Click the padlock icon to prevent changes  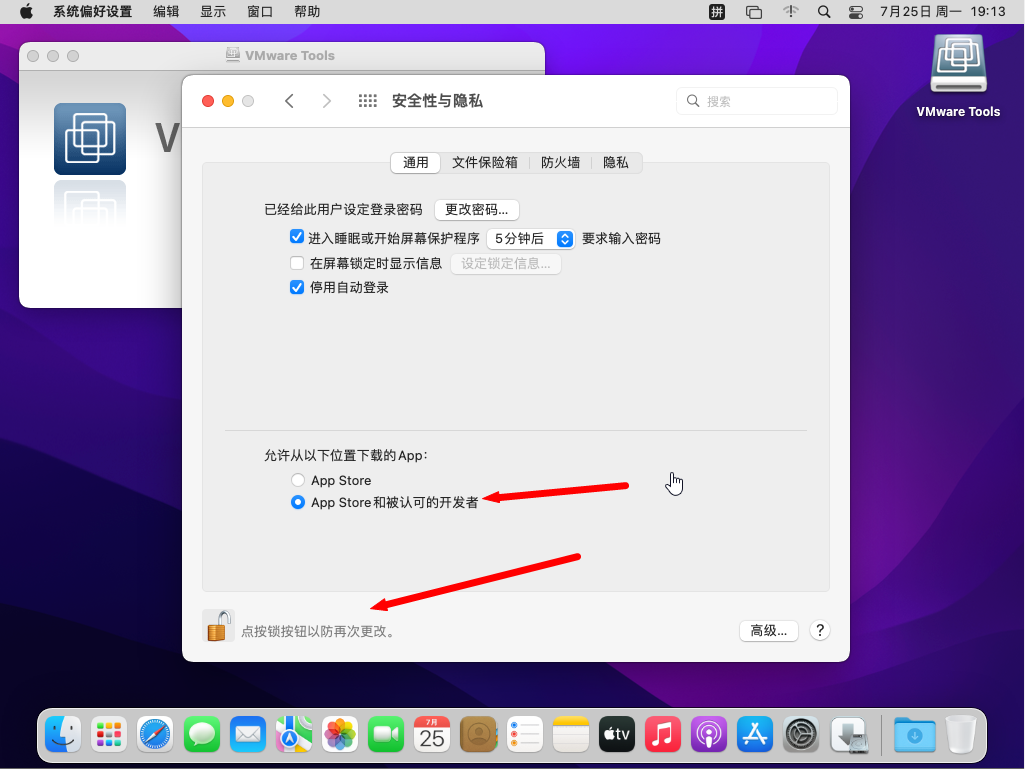[x=219, y=626]
